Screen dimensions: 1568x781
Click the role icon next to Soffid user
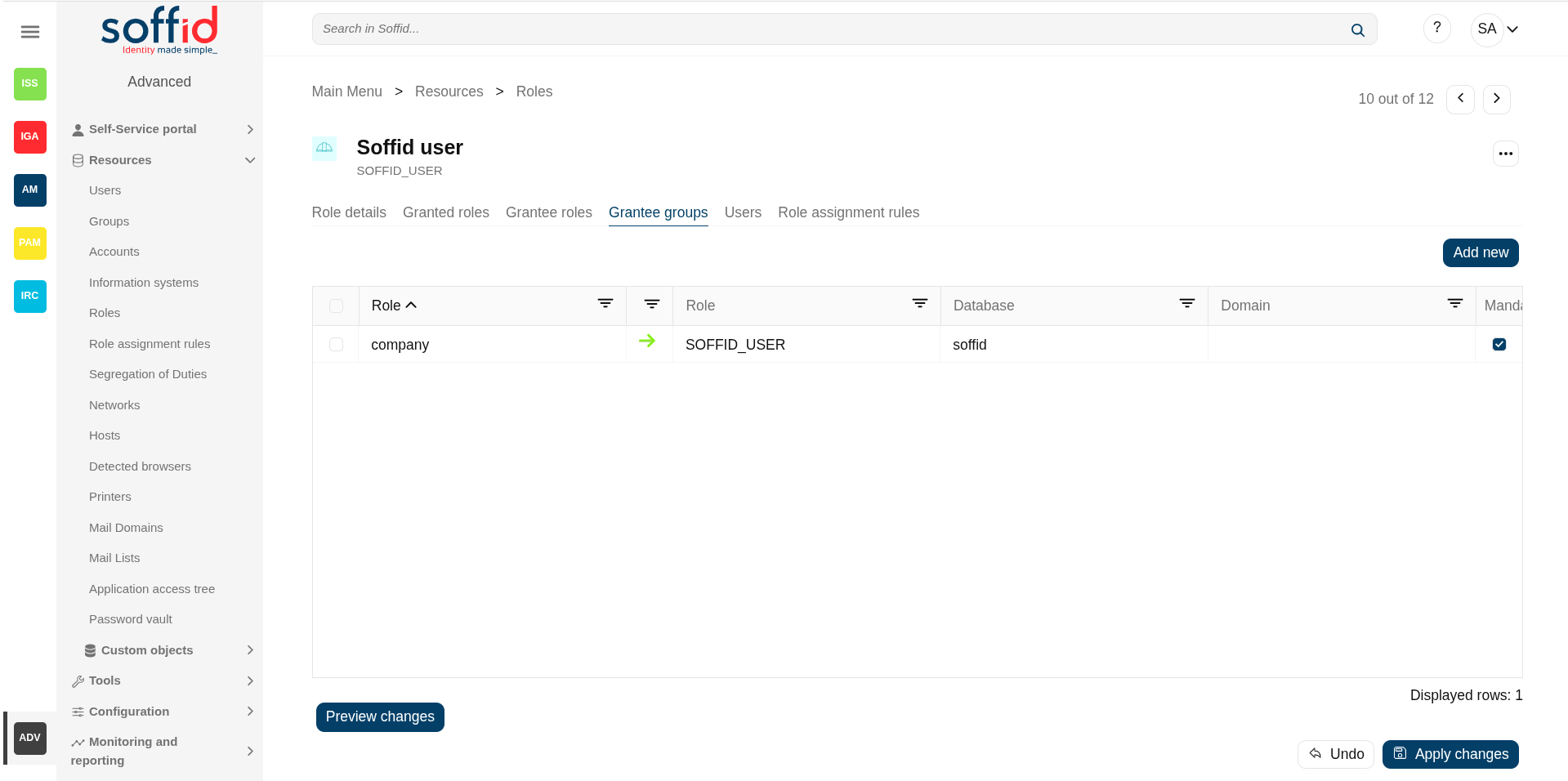tap(324, 148)
